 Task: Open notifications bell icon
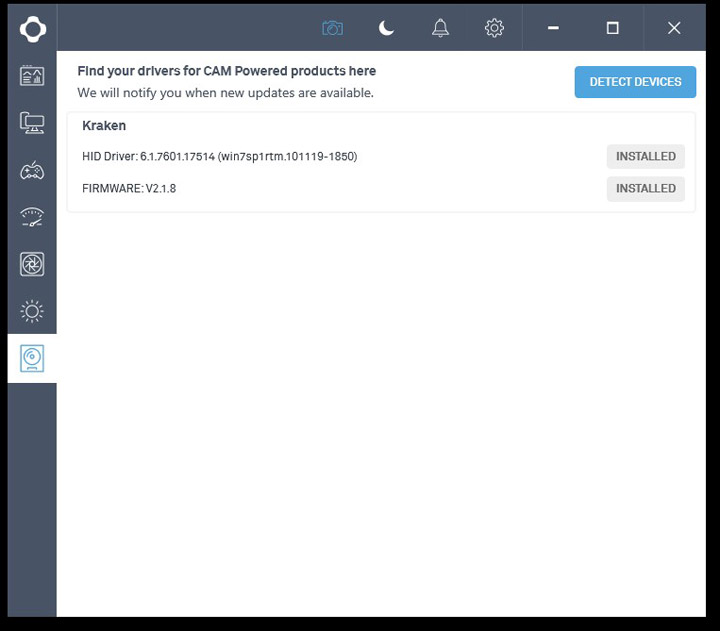click(440, 28)
